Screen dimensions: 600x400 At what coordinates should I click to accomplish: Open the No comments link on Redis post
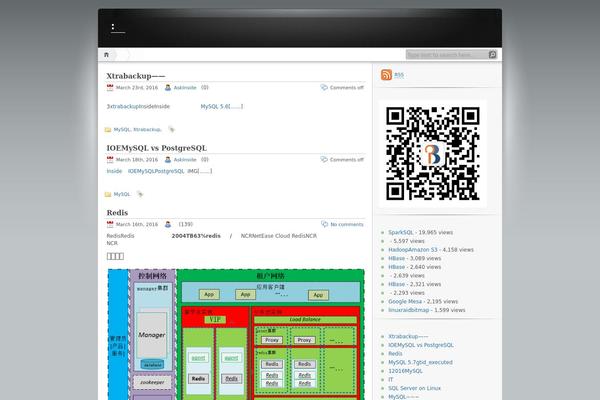(x=347, y=224)
